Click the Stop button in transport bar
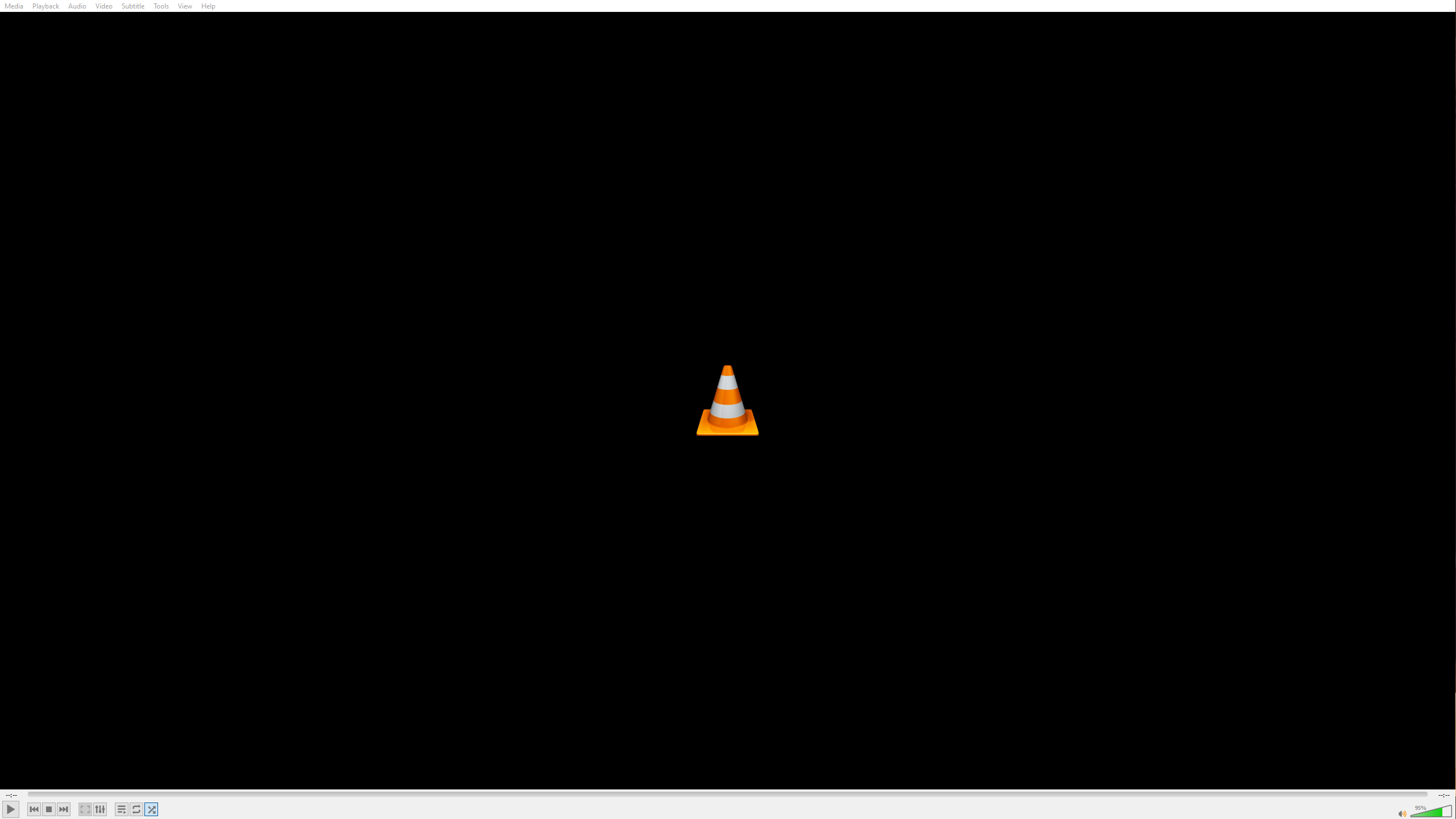 (x=48, y=809)
